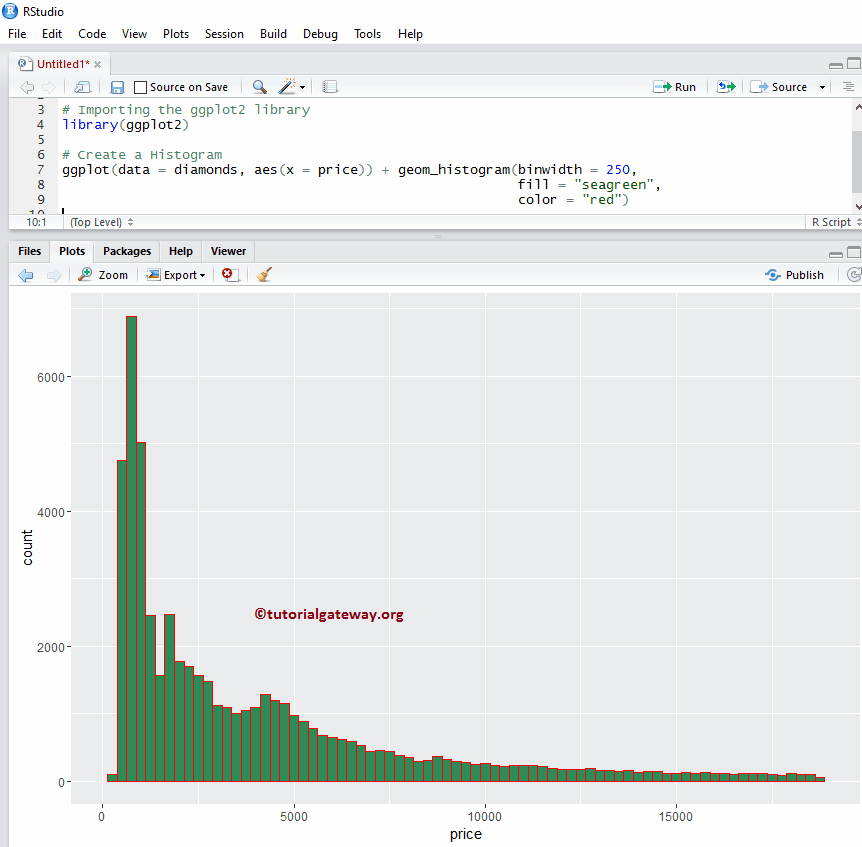Image resolution: width=862 pixels, height=847 pixels.
Task: Switch to the Packages tab
Action: [x=126, y=251]
